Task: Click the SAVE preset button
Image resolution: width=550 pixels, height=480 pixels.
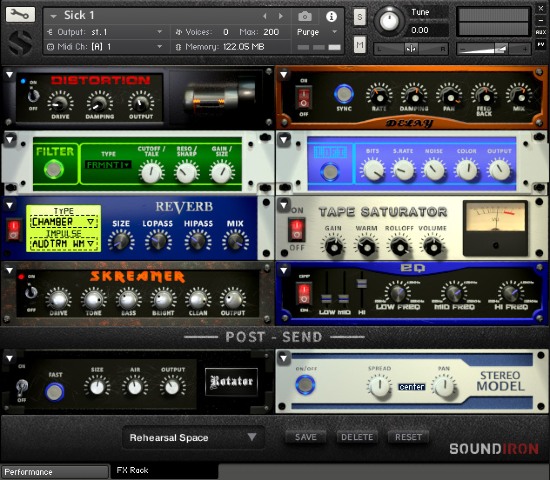Action: tap(306, 437)
